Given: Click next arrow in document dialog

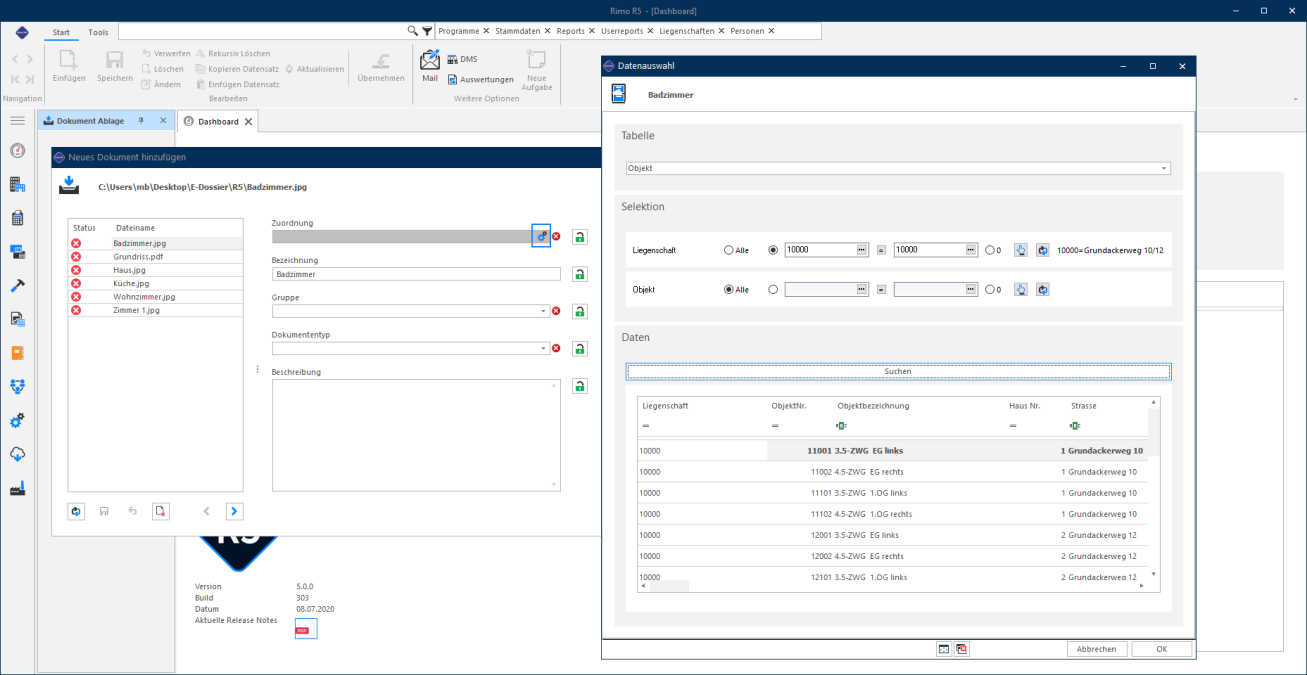Looking at the screenshot, I should [234, 511].
